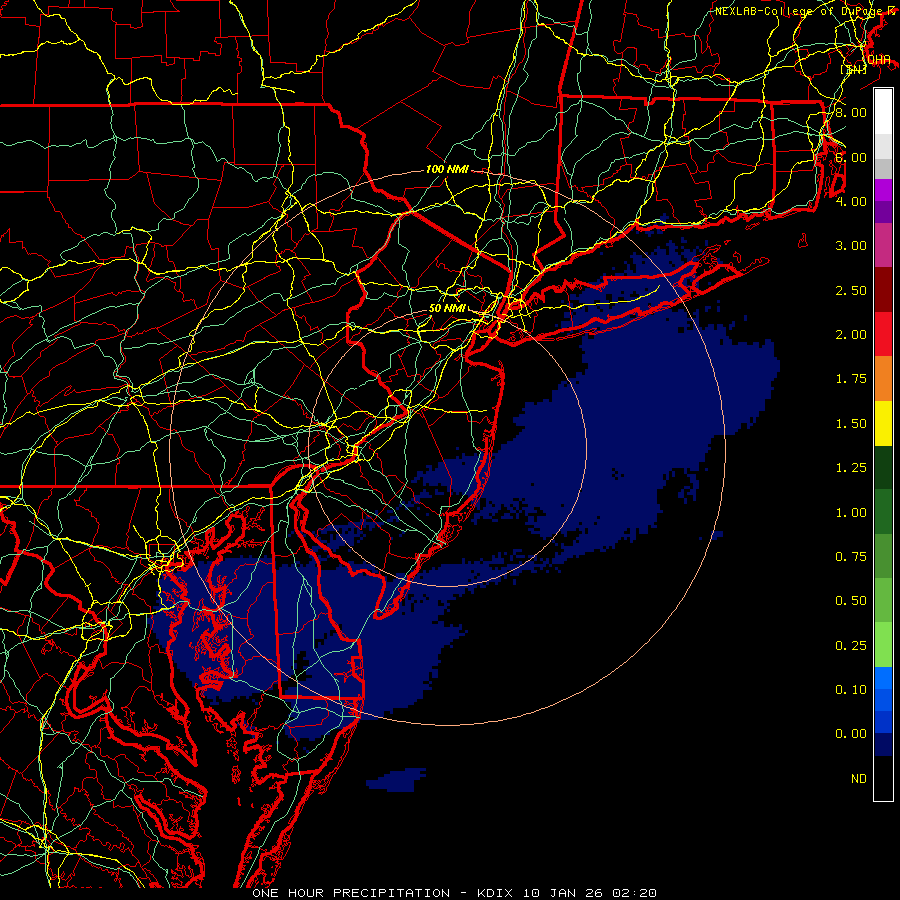The image size is (900, 900).
Task: Click the 3.00 legend value
Action: [851, 246]
